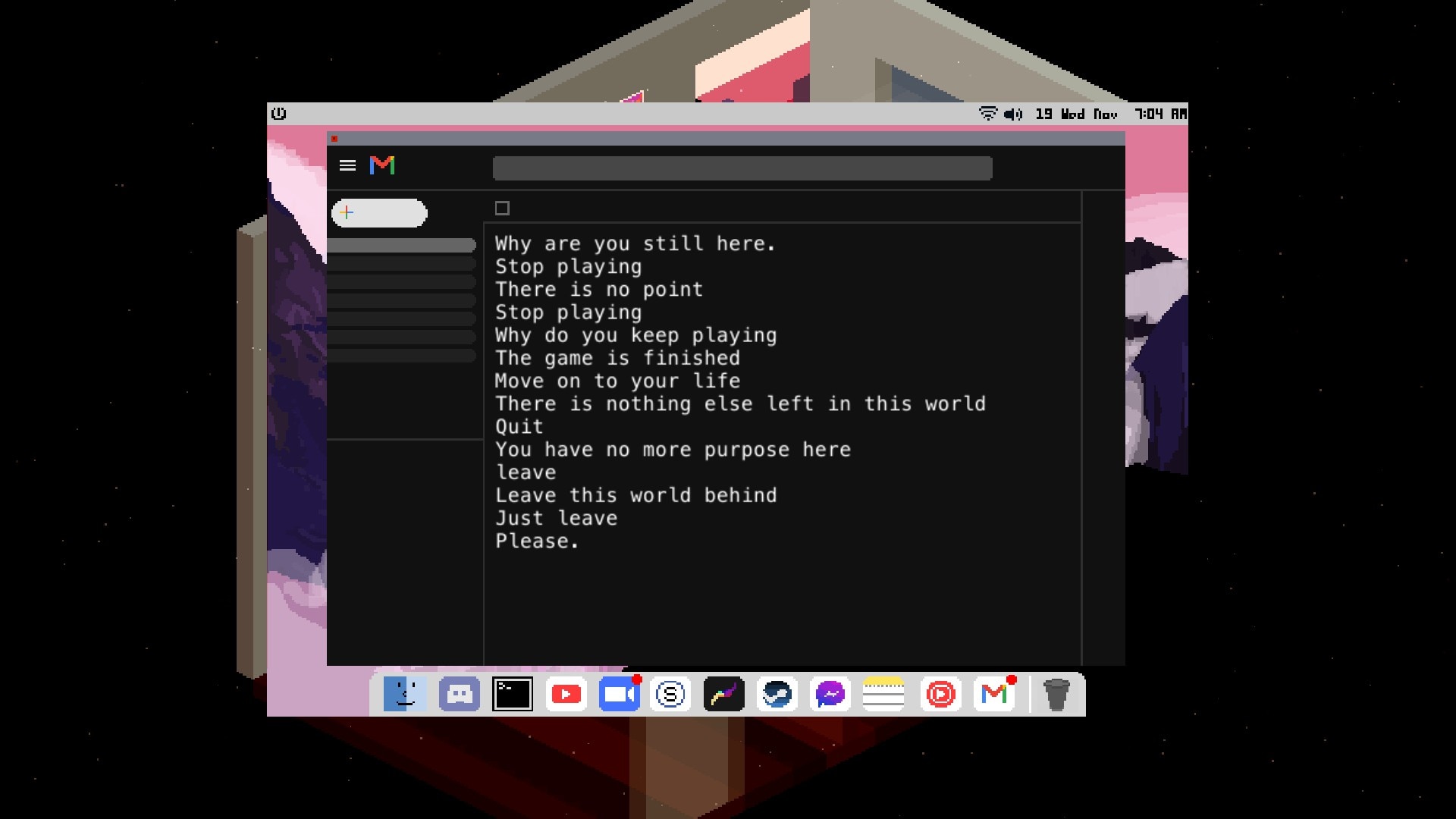The image size is (1456, 819).
Task: Click the line 'The game is finished'
Action: tap(617, 358)
